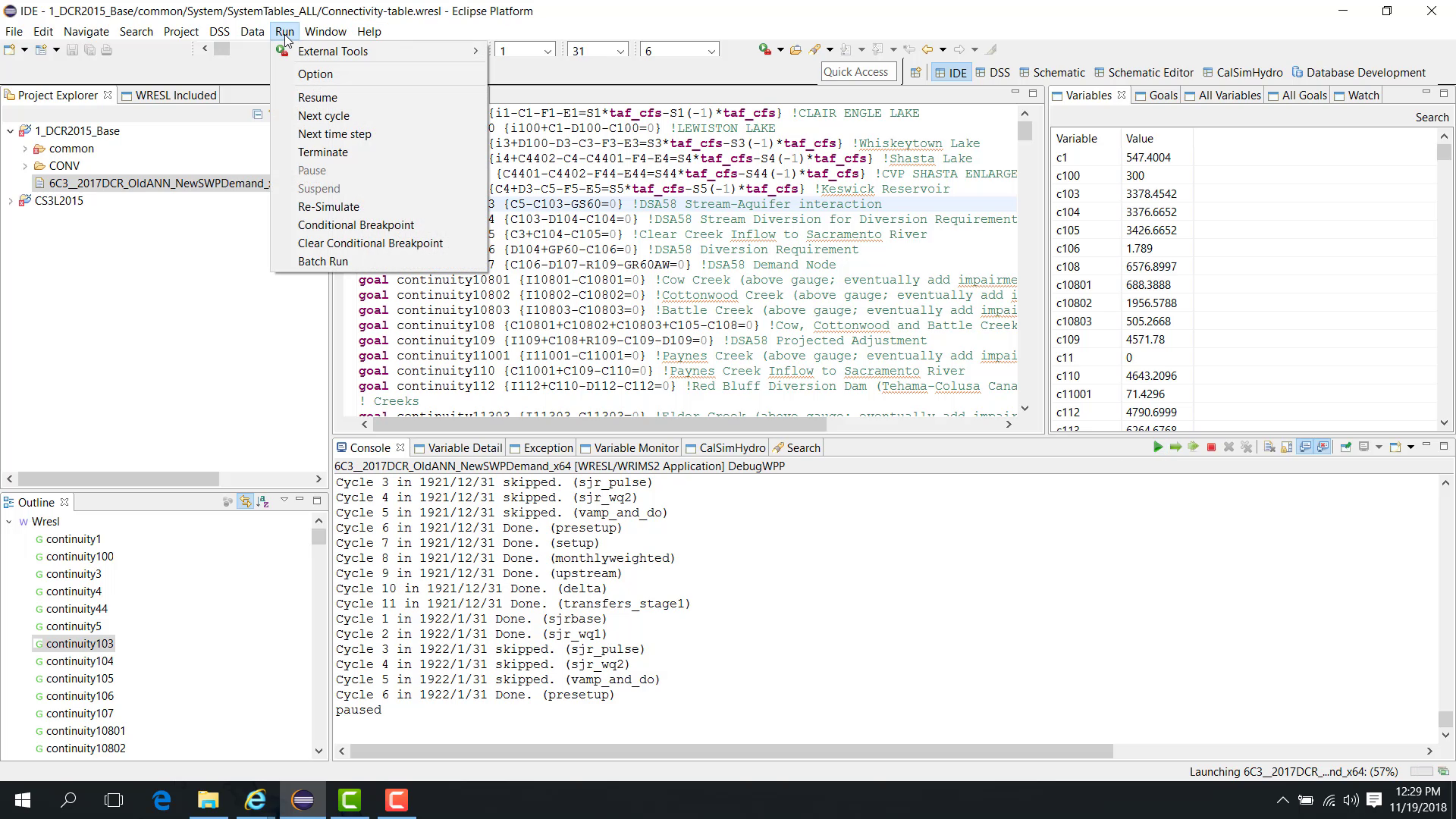
Task: Toggle Pin Console icon
Action: tap(1346, 447)
